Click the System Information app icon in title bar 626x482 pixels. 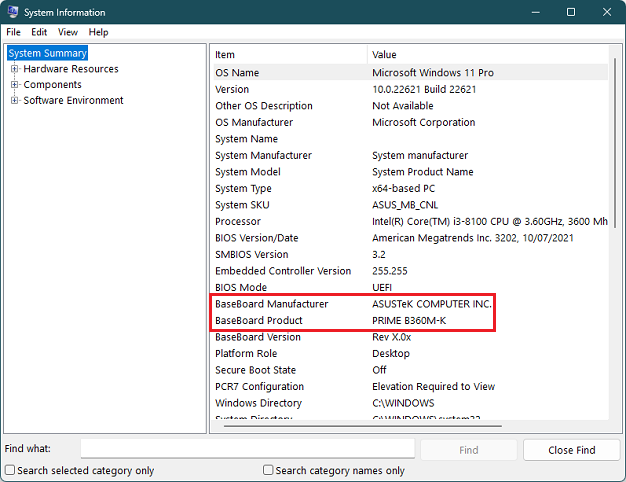(x=13, y=12)
